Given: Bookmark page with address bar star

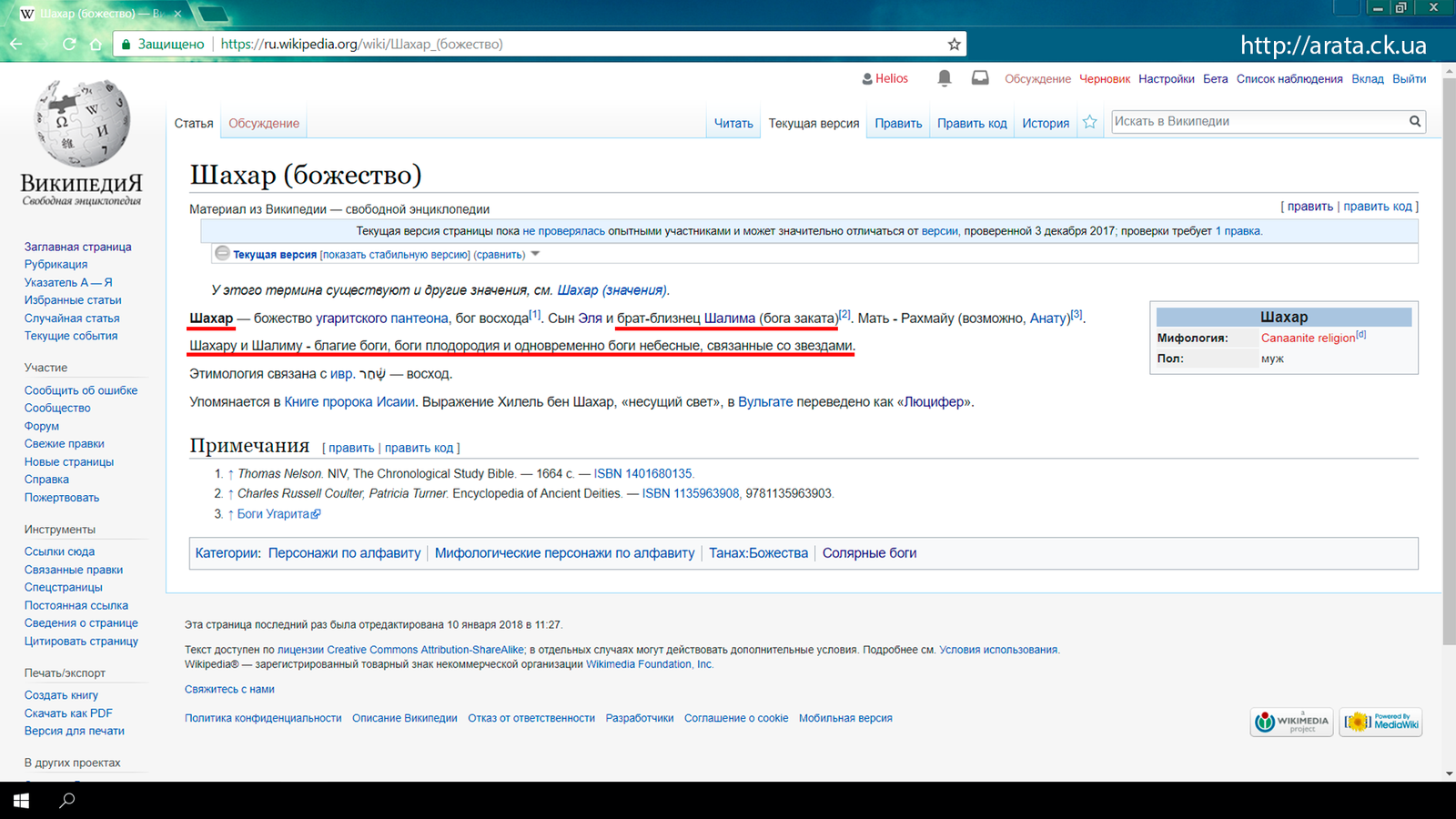Looking at the screenshot, I should pos(954,44).
